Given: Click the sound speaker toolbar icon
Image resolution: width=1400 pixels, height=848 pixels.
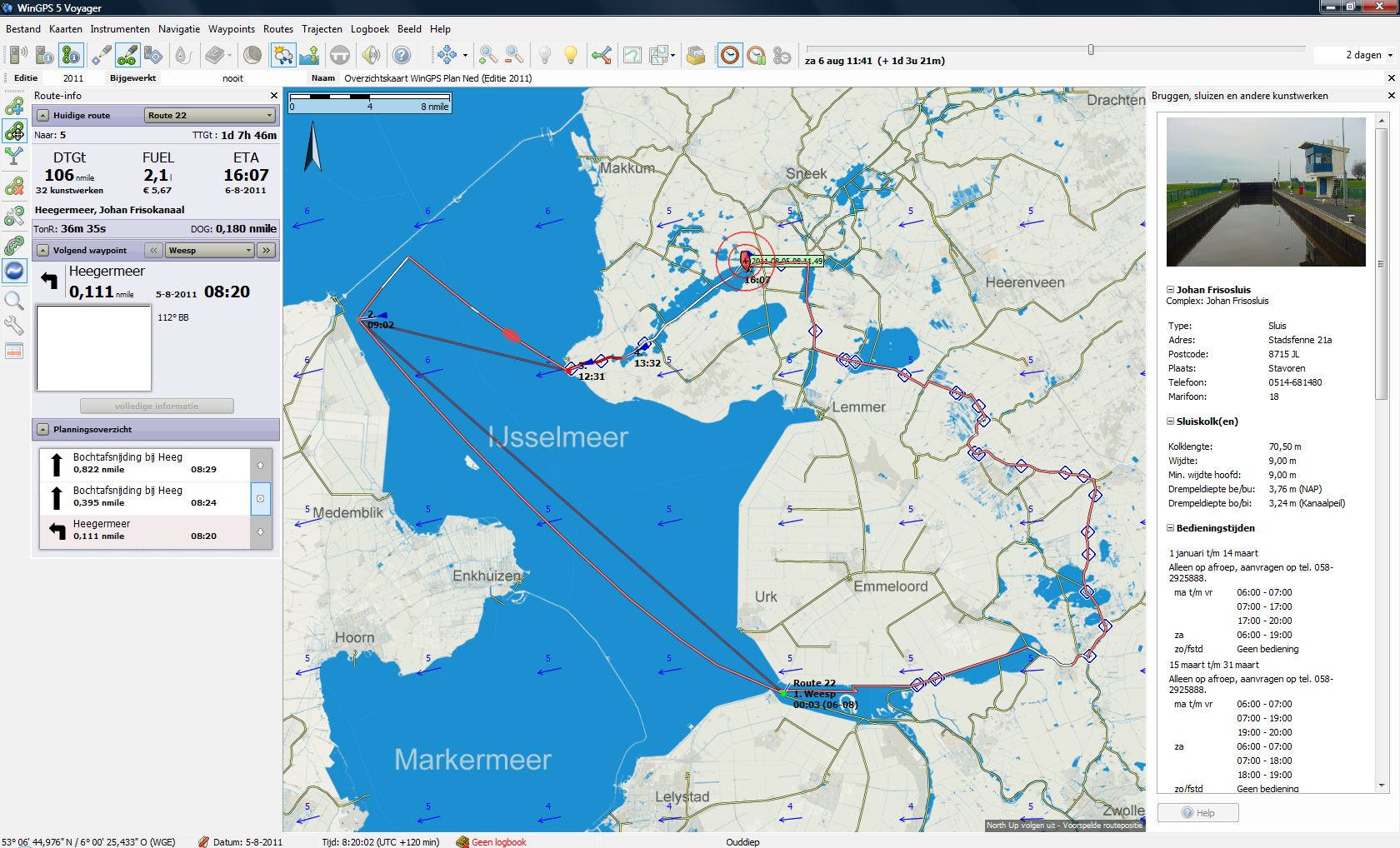Looking at the screenshot, I should pyautogui.click(x=371, y=55).
